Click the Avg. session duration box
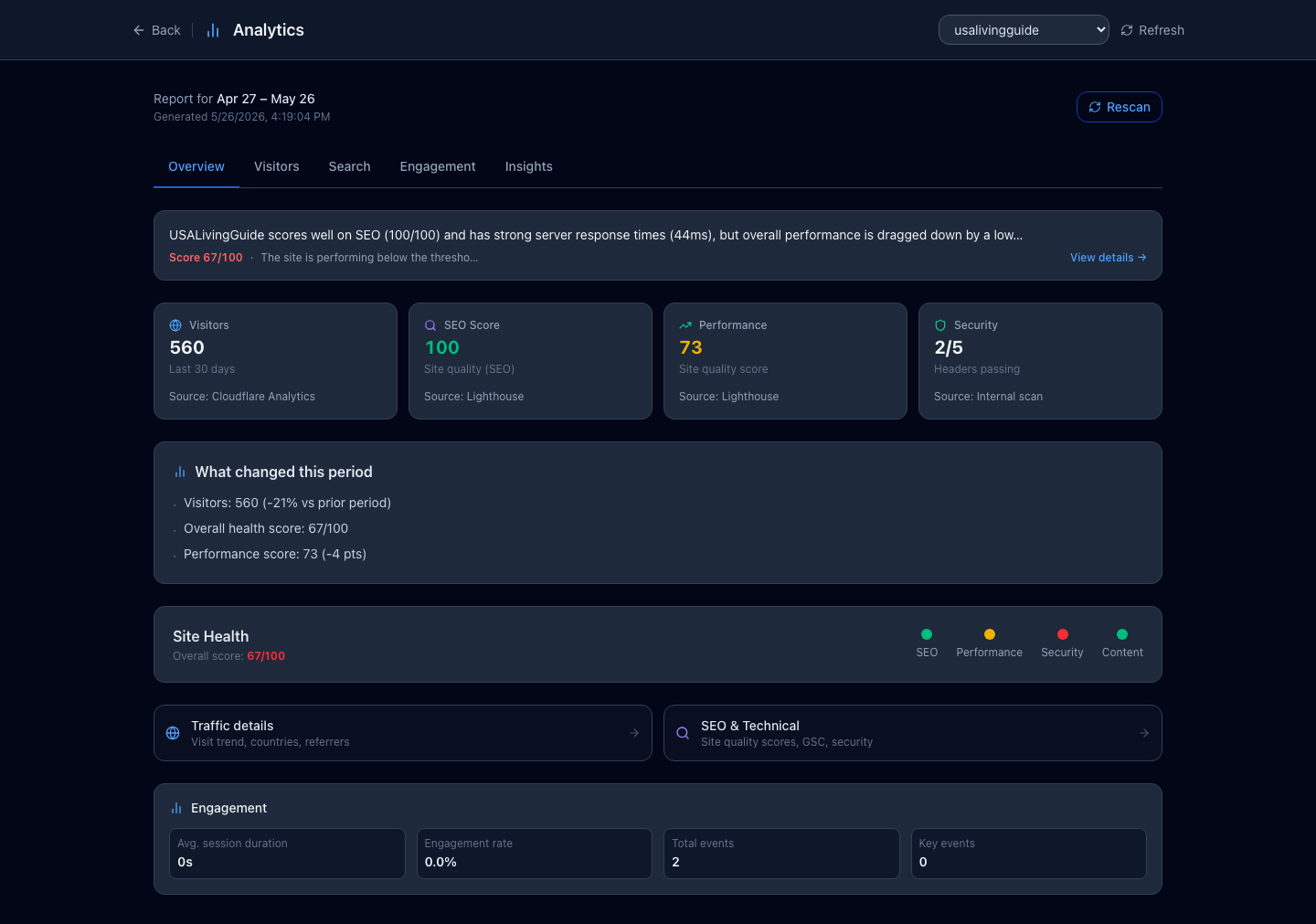The image size is (1316, 924). click(287, 854)
